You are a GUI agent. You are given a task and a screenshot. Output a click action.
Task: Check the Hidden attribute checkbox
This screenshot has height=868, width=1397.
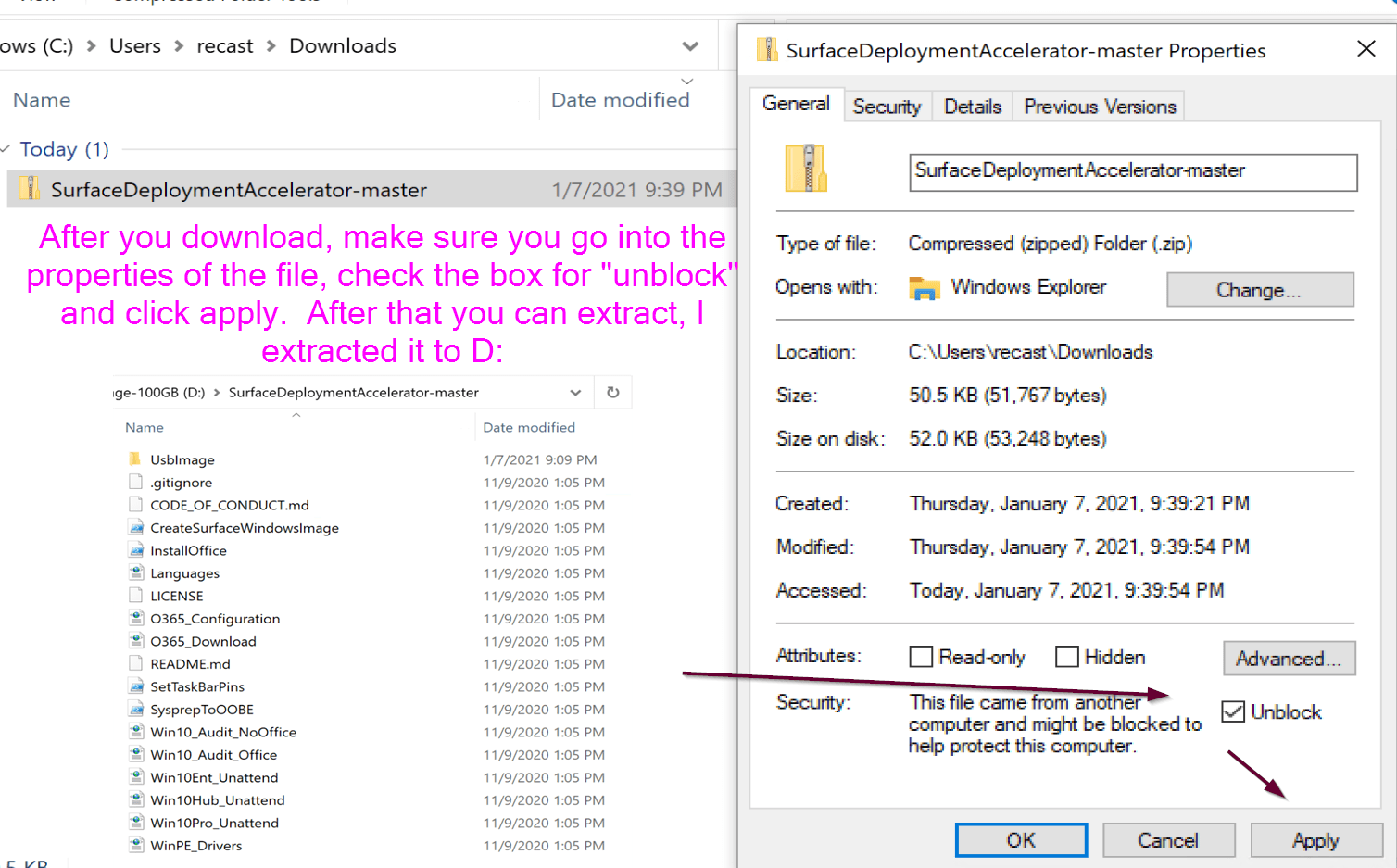coord(1067,657)
